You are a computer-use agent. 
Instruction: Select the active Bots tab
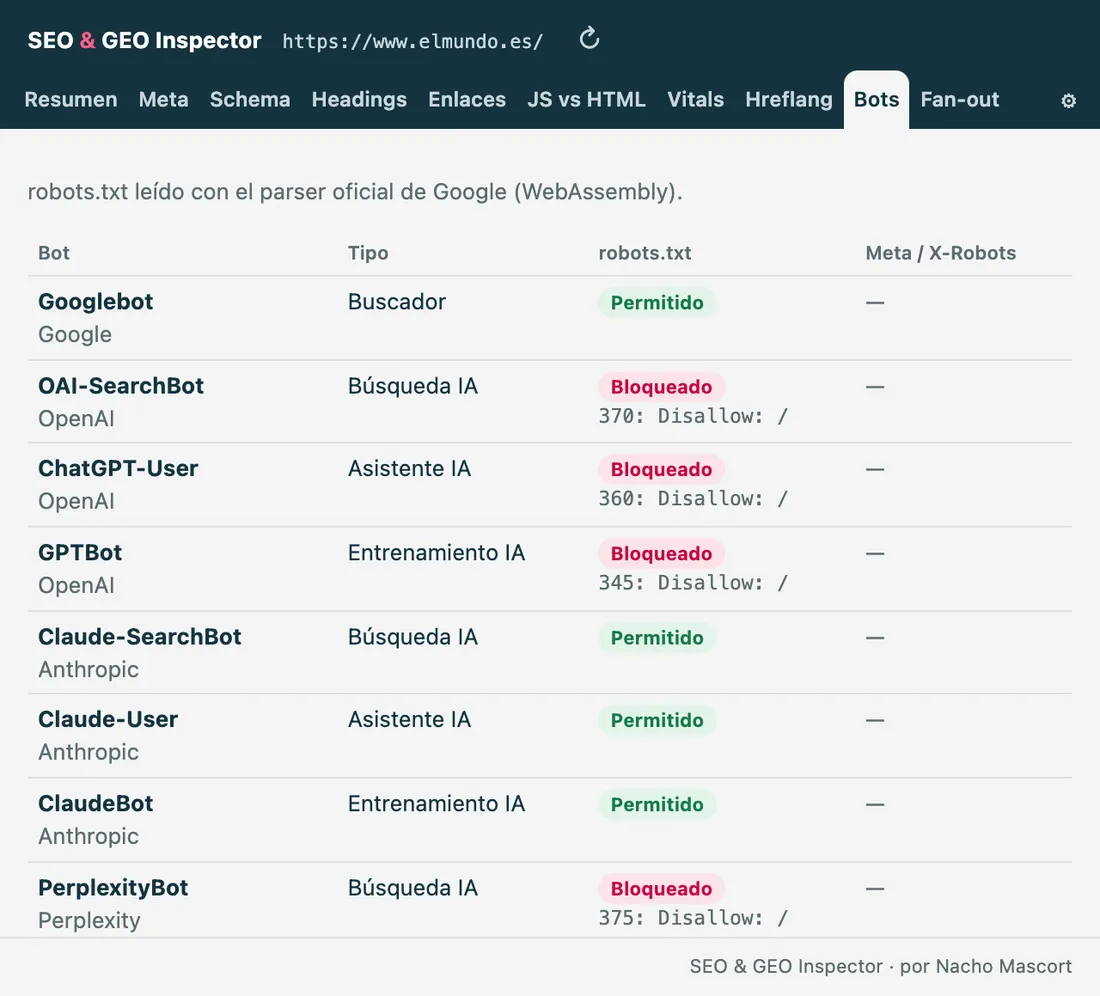click(876, 100)
